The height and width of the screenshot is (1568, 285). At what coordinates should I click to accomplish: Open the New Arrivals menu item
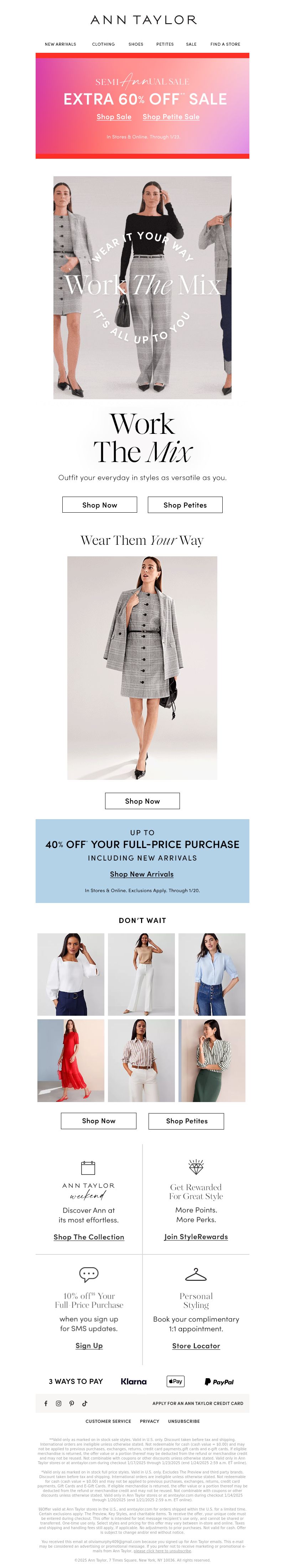[x=60, y=45]
